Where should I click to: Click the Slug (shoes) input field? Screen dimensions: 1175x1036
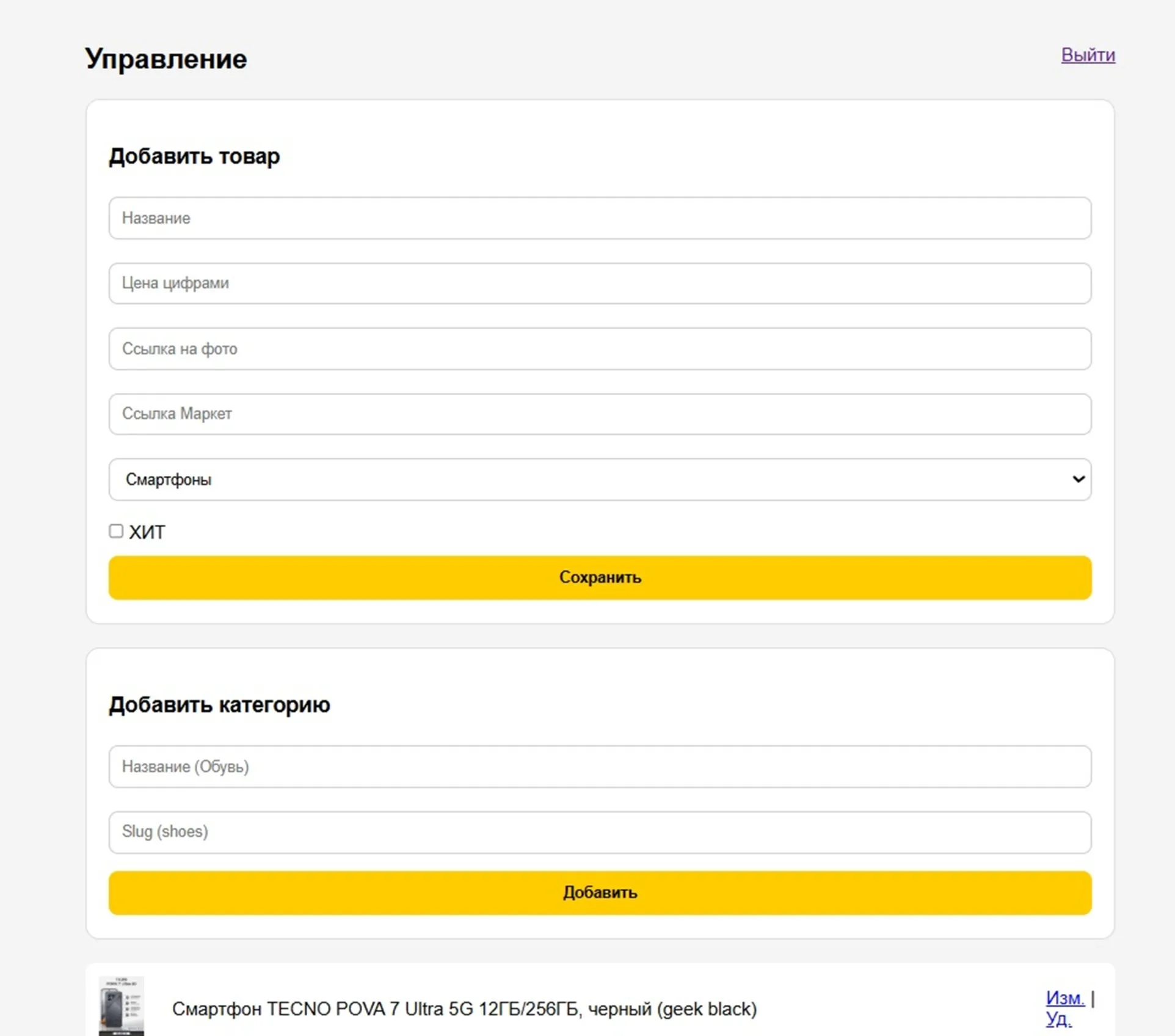(600, 832)
